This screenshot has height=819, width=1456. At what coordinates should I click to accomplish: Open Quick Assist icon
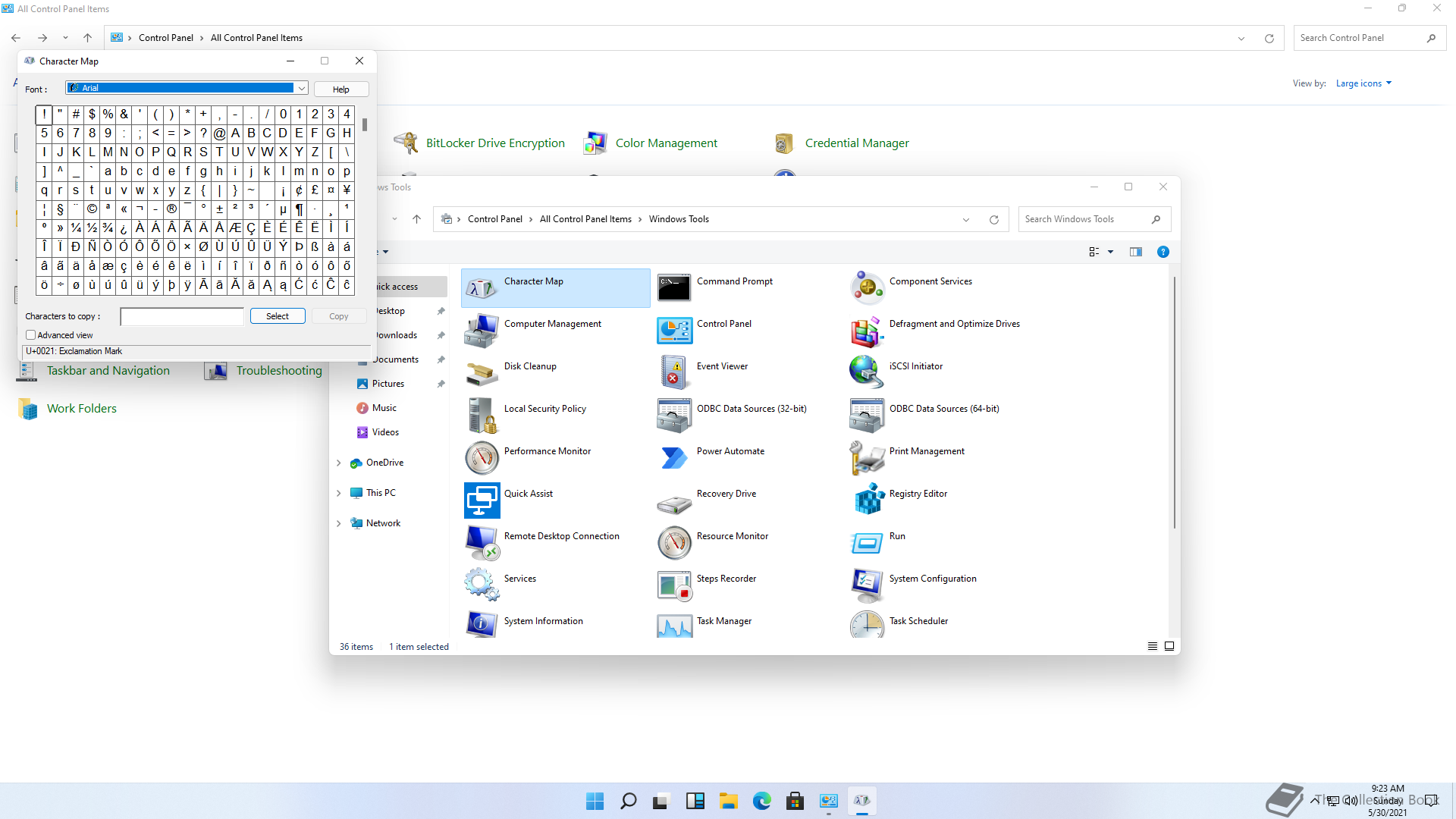pyautogui.click(x=482, y=500)
